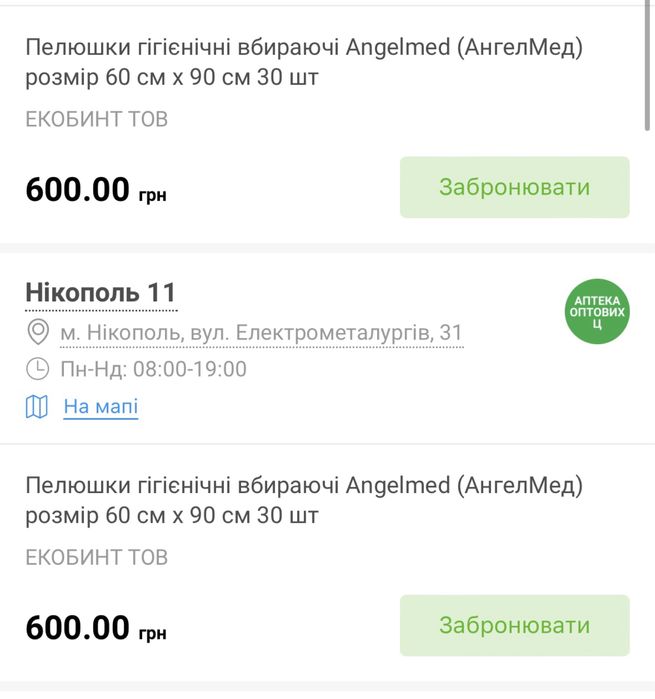Open the На мапі link
The image size is (655, 699).
click(x=100, y=407)
